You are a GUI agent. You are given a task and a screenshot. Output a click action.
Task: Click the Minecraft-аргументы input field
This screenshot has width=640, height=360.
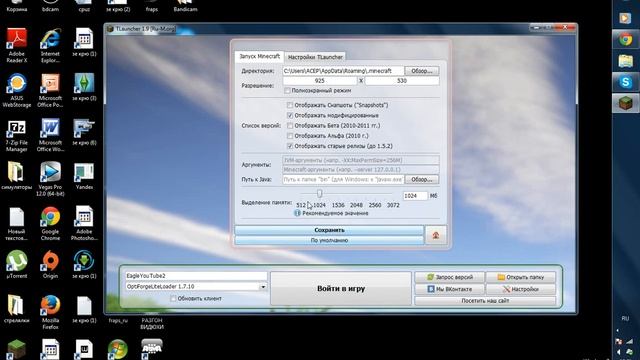(x=361, y=169)
